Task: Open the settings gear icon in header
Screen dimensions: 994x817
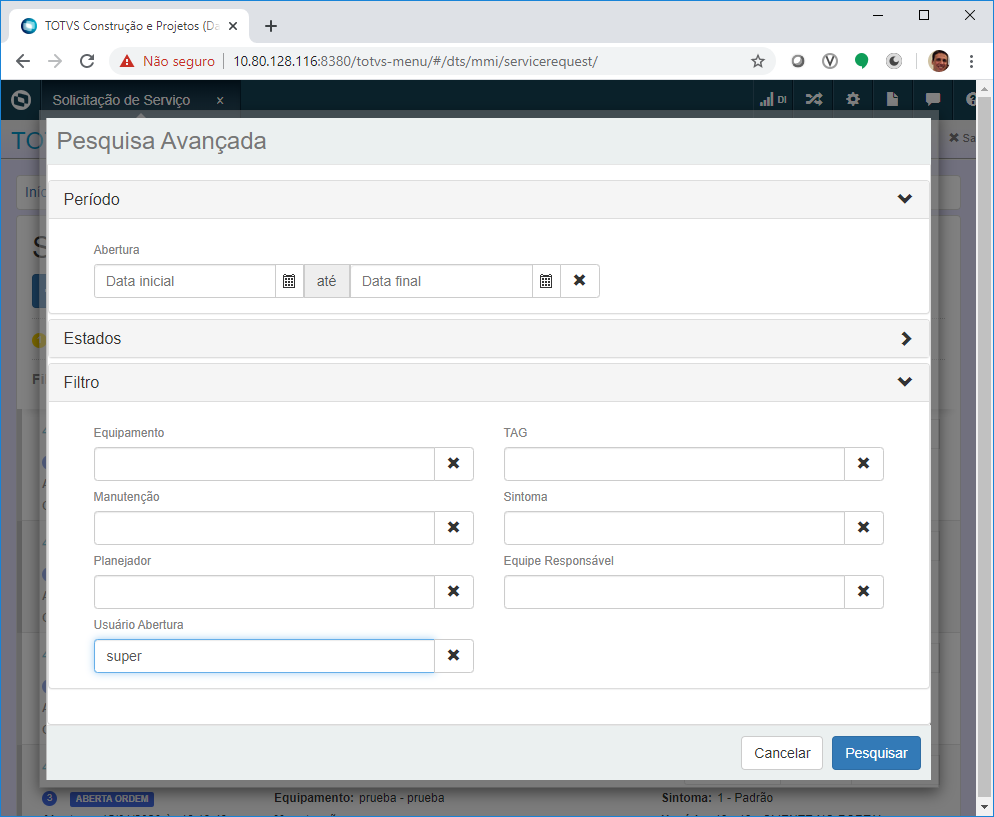Action: (853, 100)
